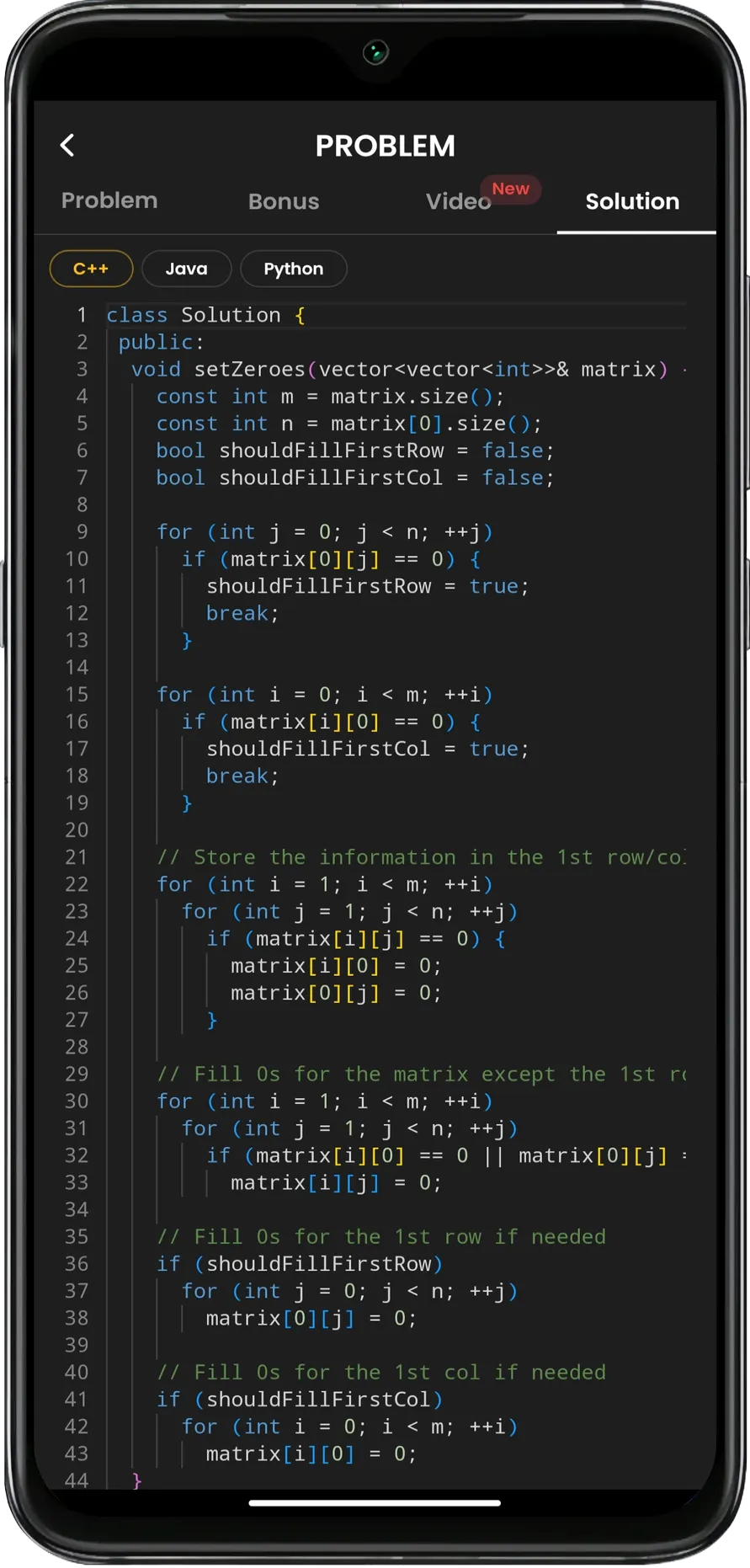The height and width of the screenshot is (1568, 750).
Task: Click line 'const int n = matrix[0].size();'
Action: click(348, 423)
